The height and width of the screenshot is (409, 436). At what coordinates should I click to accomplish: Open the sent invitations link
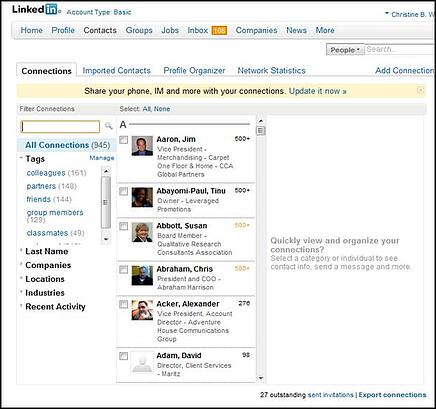pos(330,395)
